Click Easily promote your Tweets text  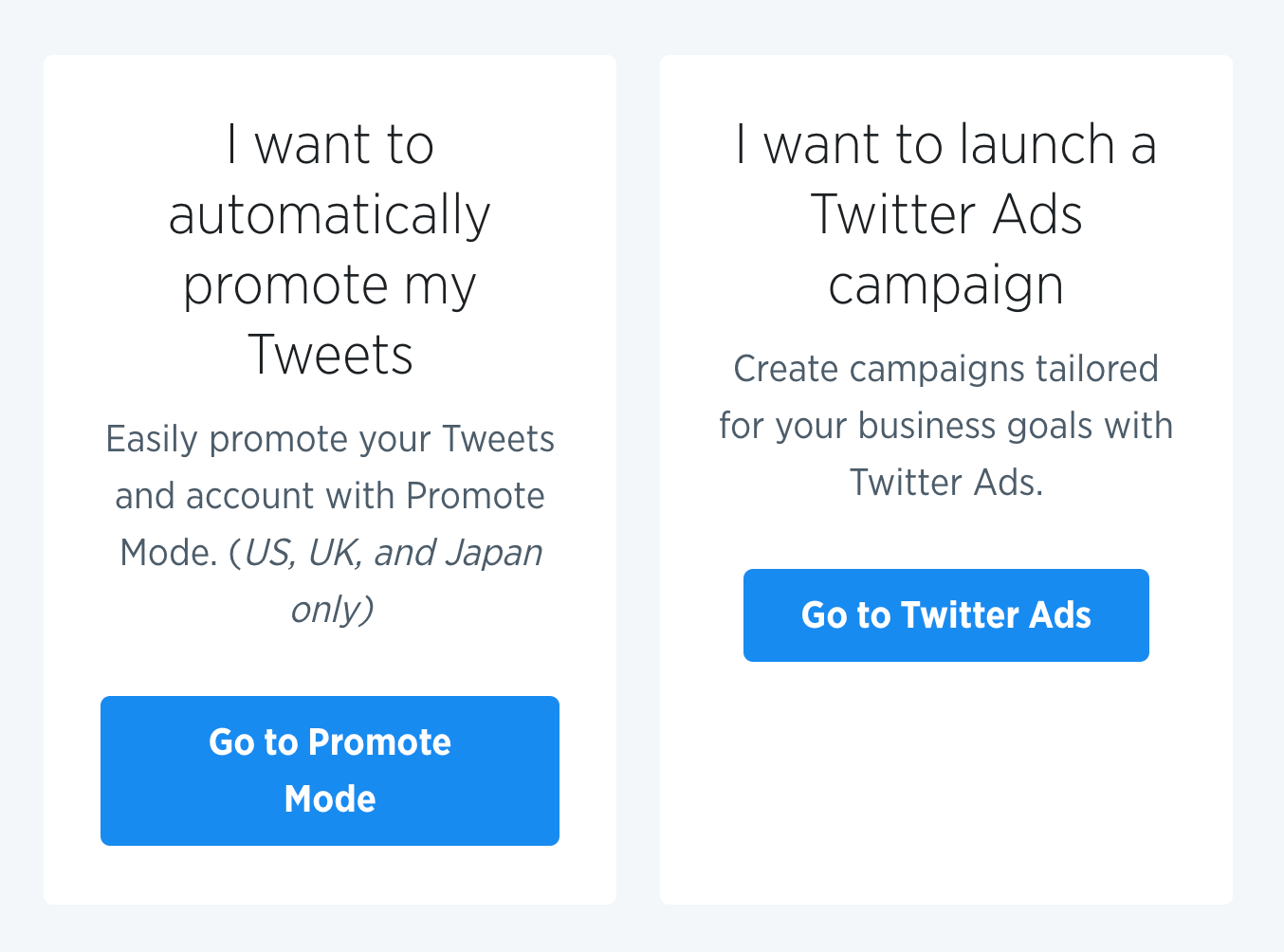coord(329,438)
